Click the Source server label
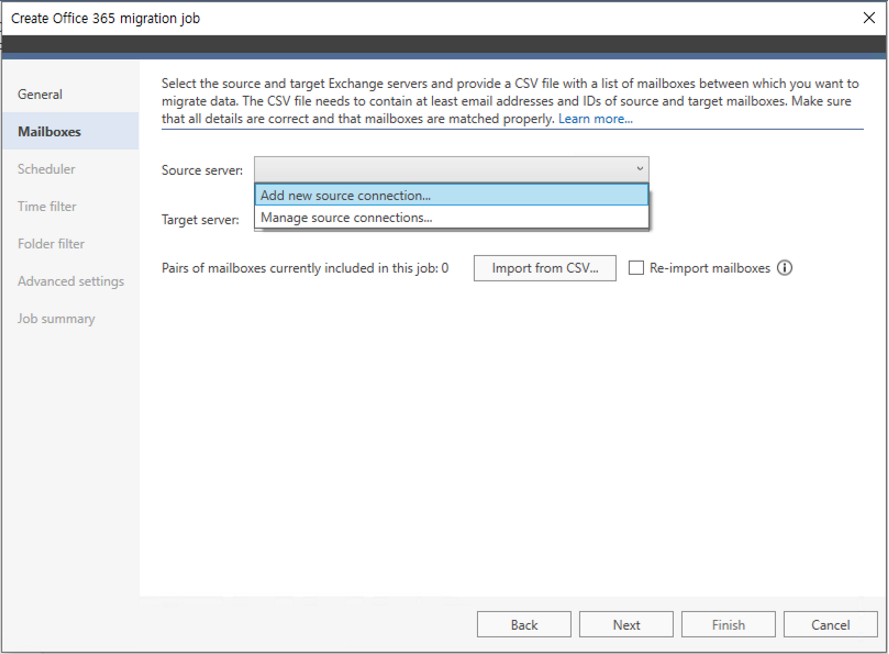This screenshot has width=889, height=654. coord(202,170)
